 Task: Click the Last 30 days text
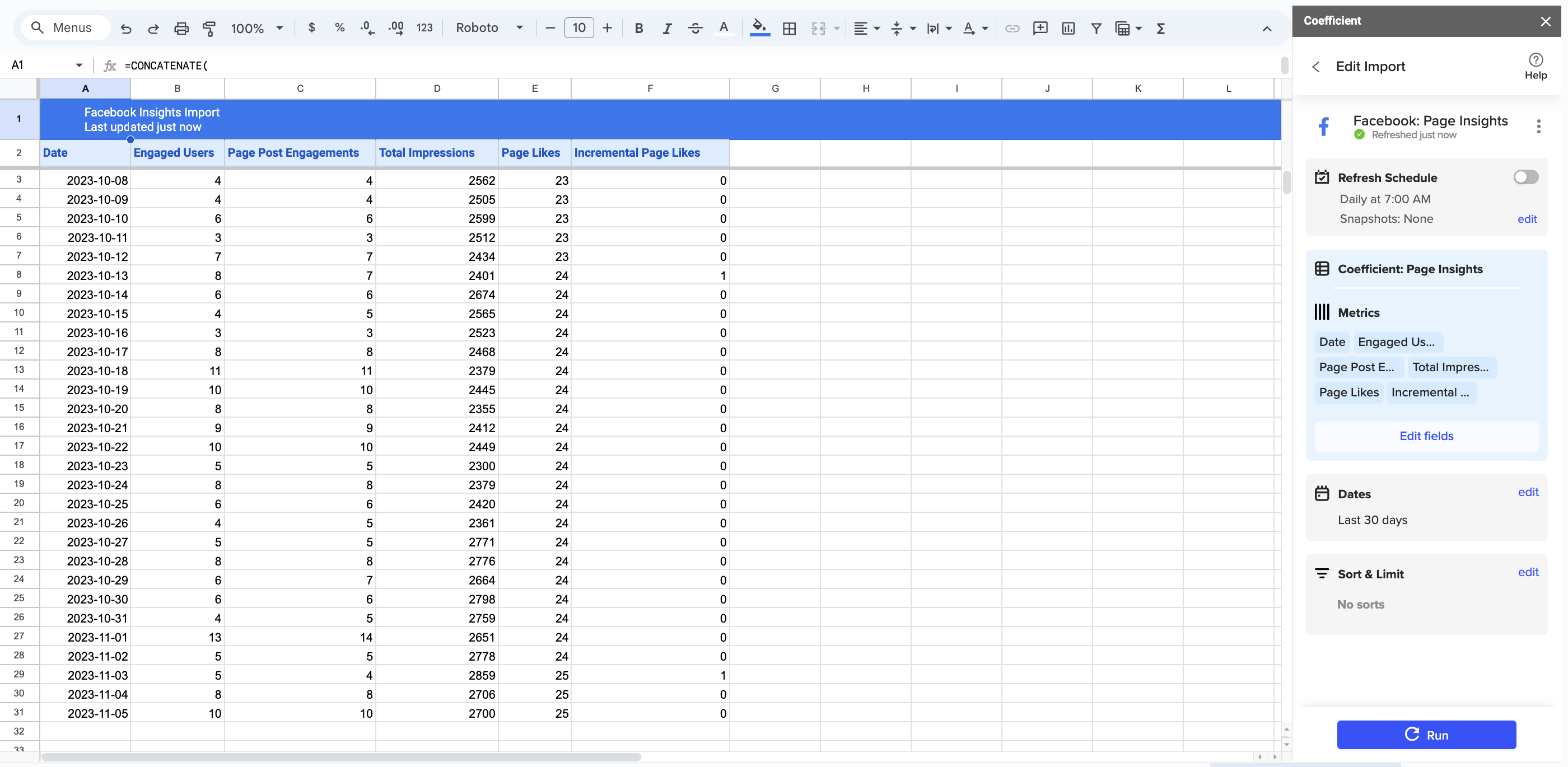pos(1372,520)
